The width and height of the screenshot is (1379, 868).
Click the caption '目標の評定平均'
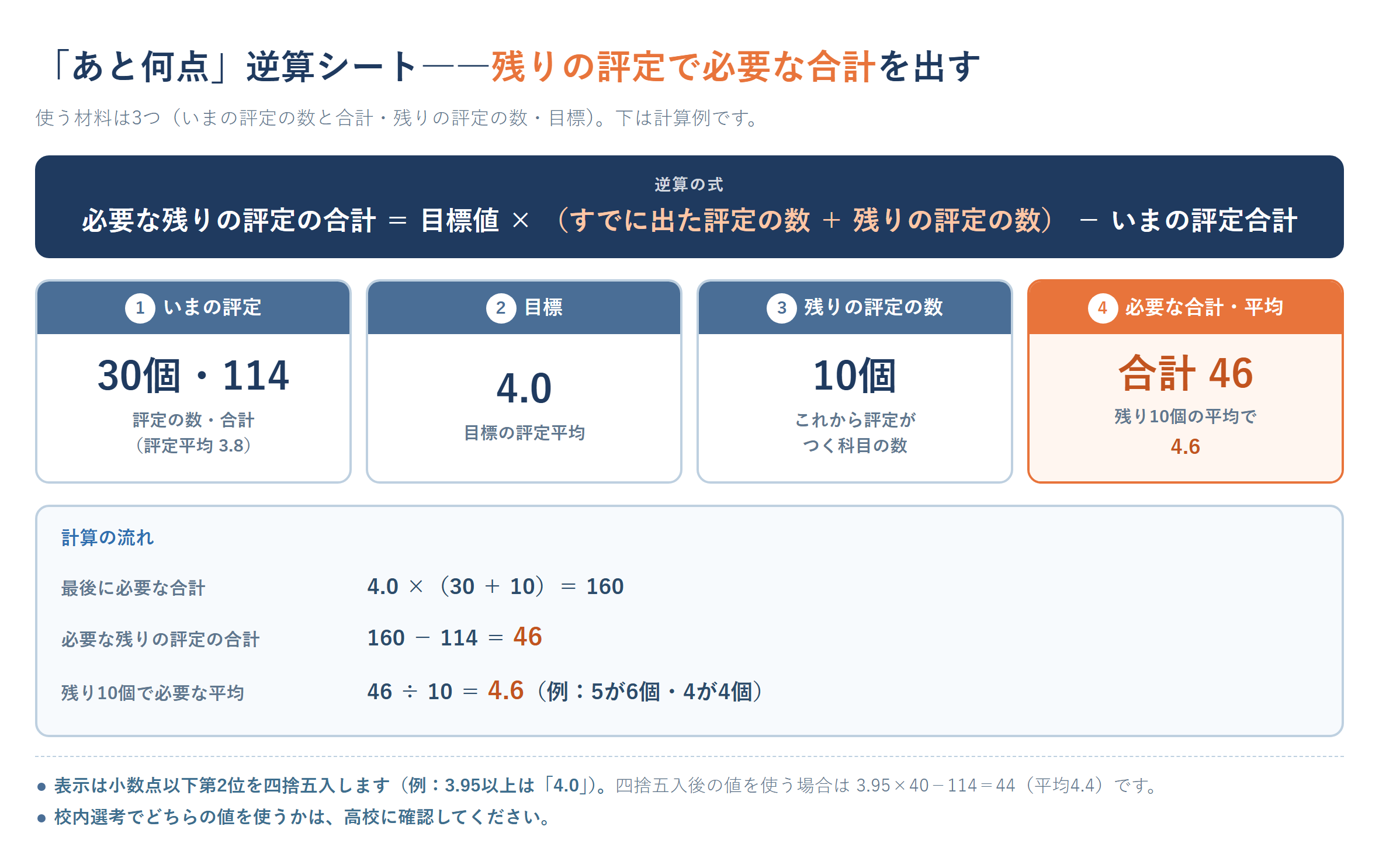click(524, 433)
